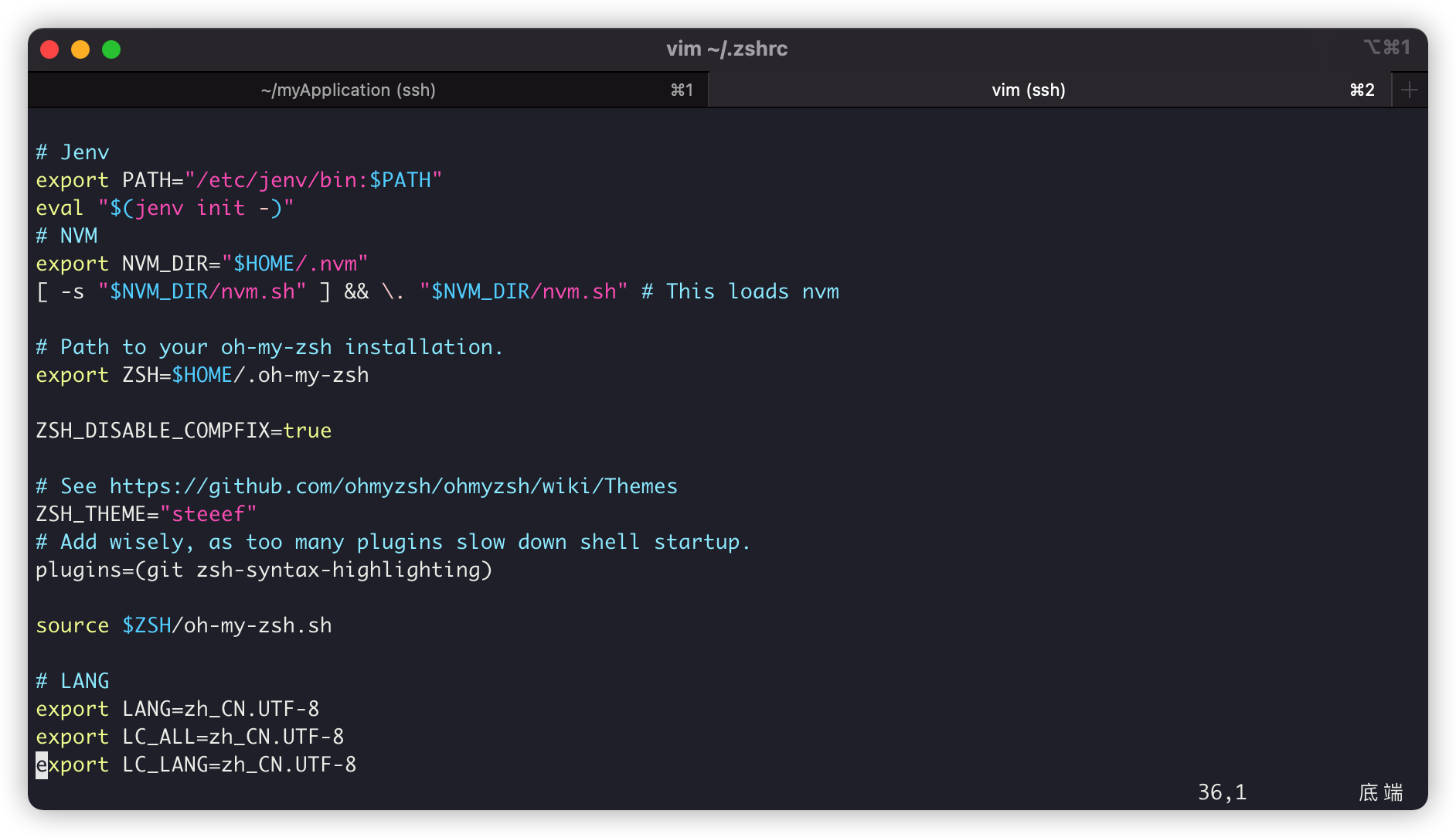The width and height of the screenshot is (1456, 838).
Task: Click the plugins=(git zsh-syntax-highlighting) line
Action: [264, 570]
